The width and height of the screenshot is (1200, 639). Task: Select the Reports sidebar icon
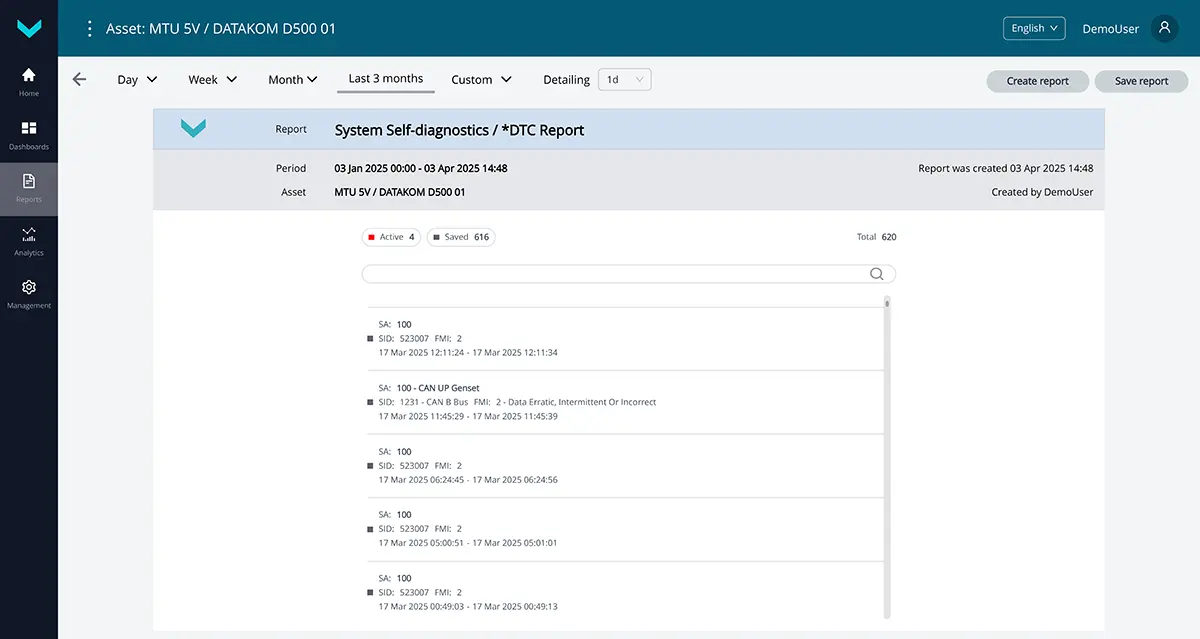tap(29, 182)
